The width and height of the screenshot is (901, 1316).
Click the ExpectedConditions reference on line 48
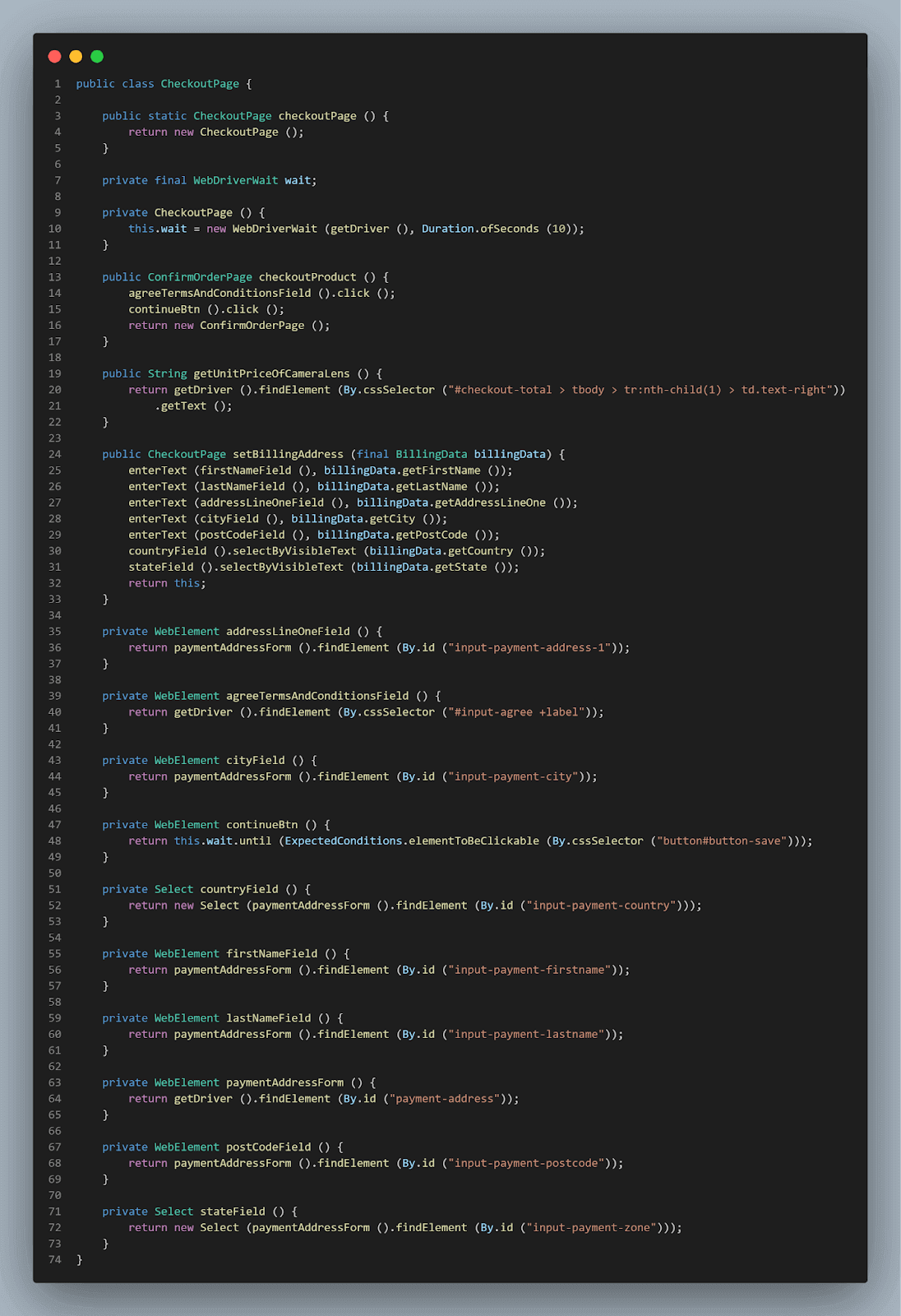(344, 841)
